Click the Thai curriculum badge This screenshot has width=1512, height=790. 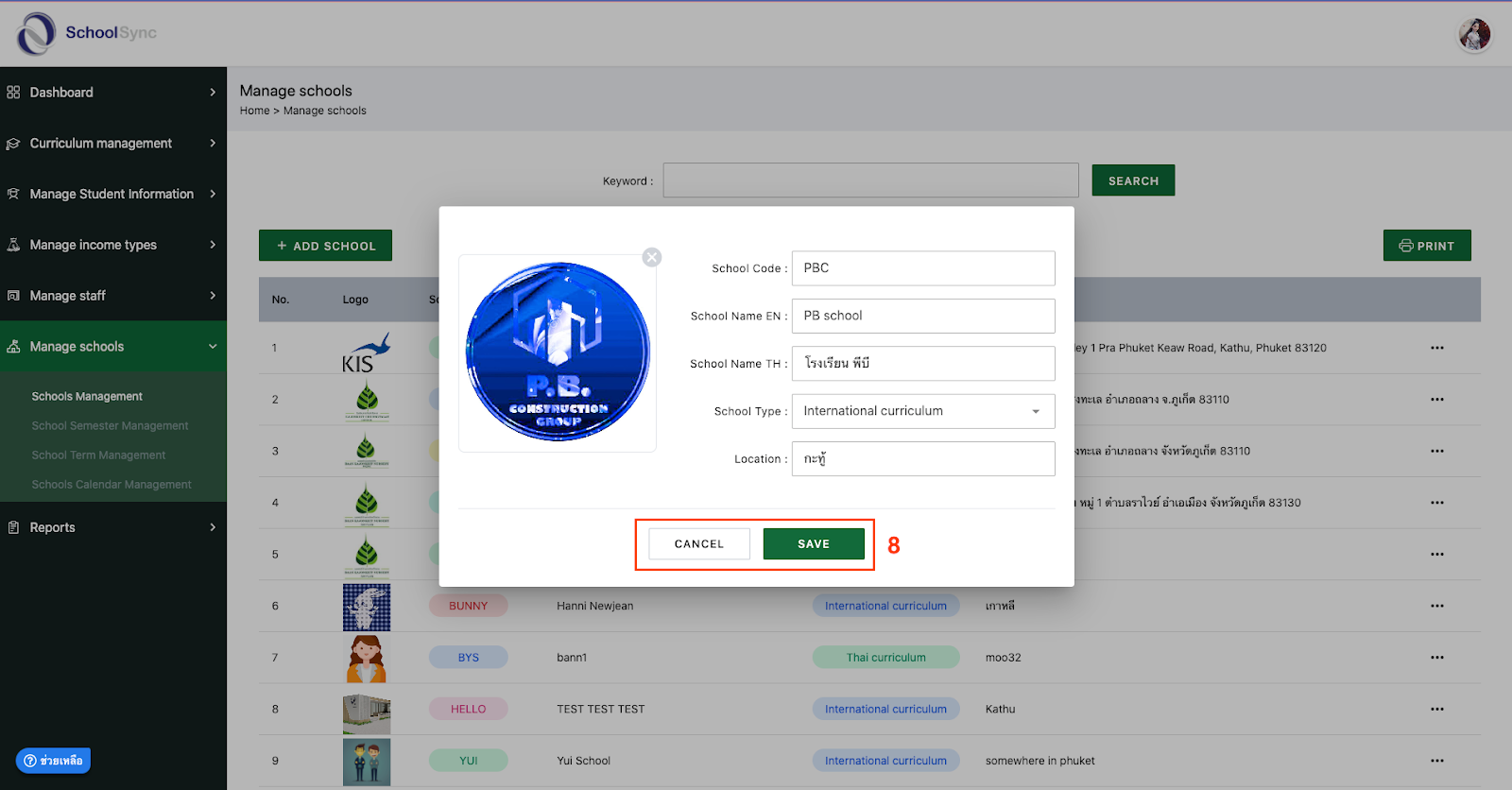[x=886, y=658]
